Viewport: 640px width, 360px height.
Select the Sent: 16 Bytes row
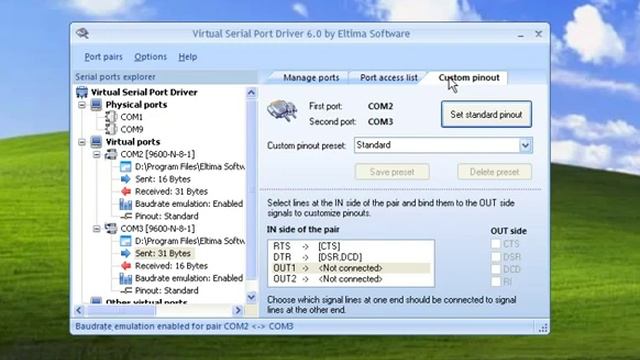pyautogui.click(x=163, y=179)
